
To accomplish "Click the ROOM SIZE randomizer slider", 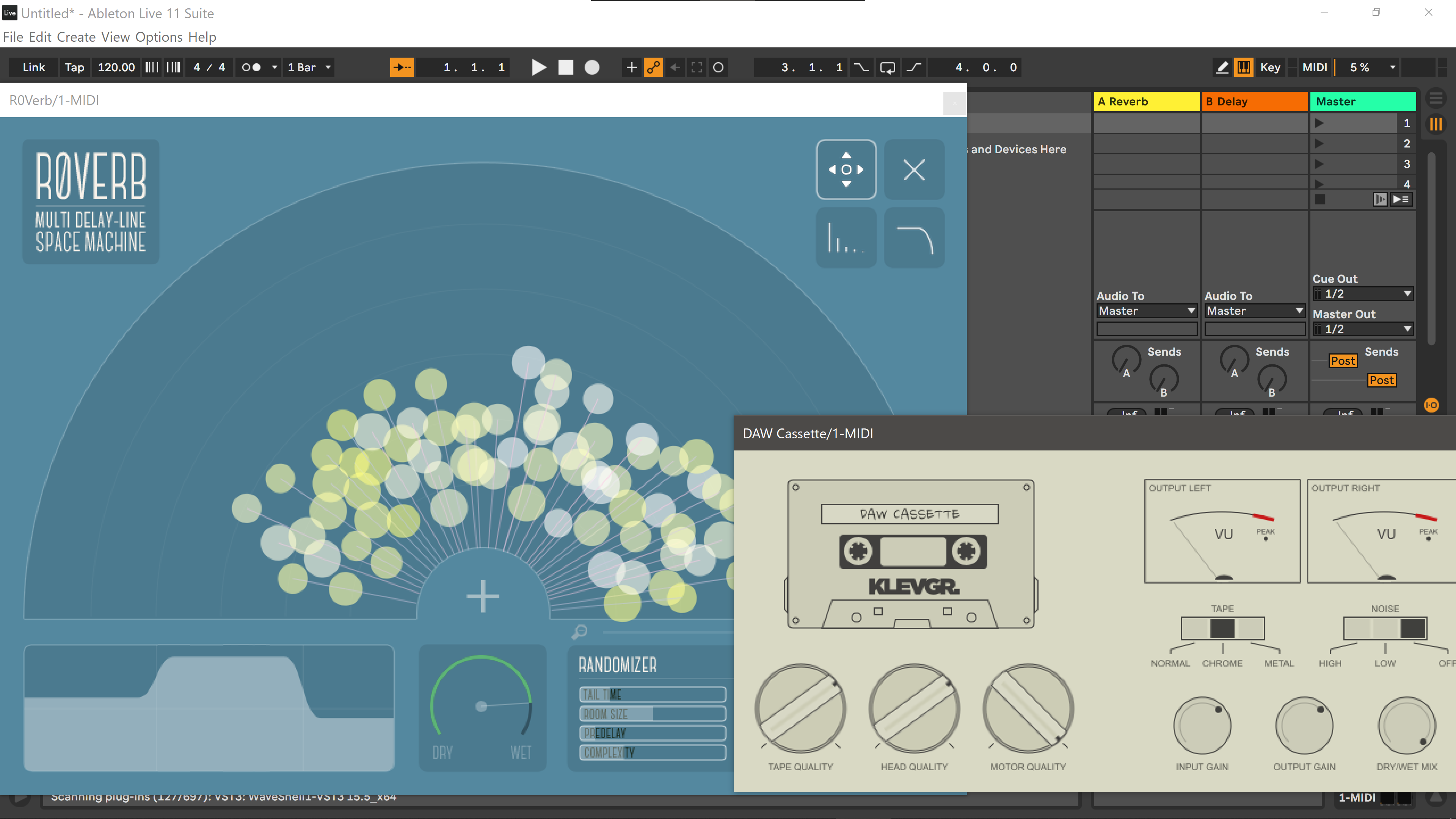I will point(652,714).
